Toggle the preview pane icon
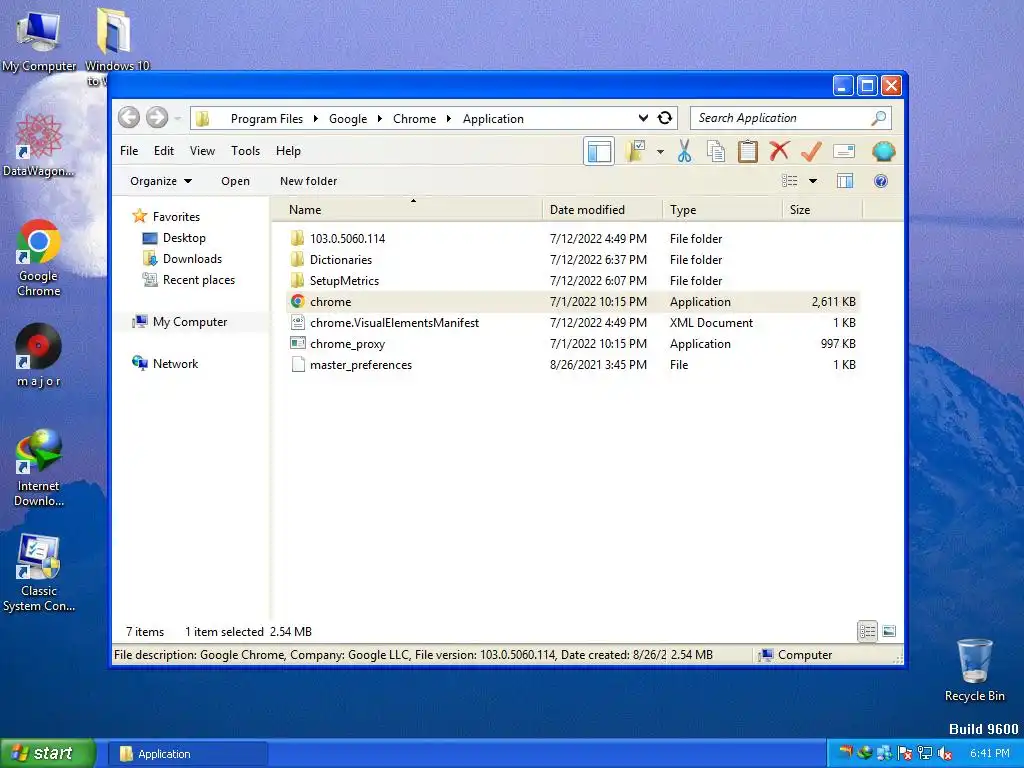This screenshot has height=768, width=1024. pos(845,181)
